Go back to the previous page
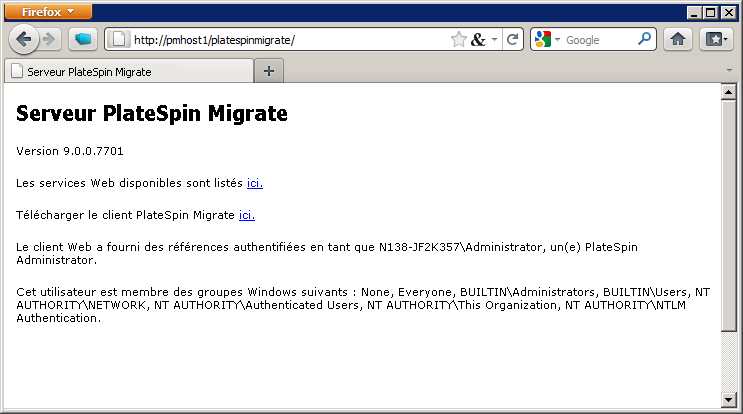The width and height of the screenshot is (743, 414). click(23, 39)
